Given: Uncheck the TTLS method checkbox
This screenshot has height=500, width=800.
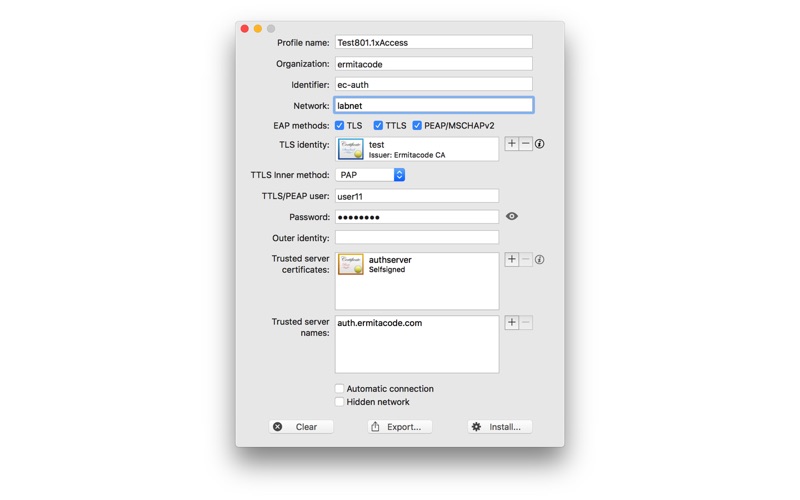Looking at the screenshot, I should pyautogui.click(x=378, y=126).
